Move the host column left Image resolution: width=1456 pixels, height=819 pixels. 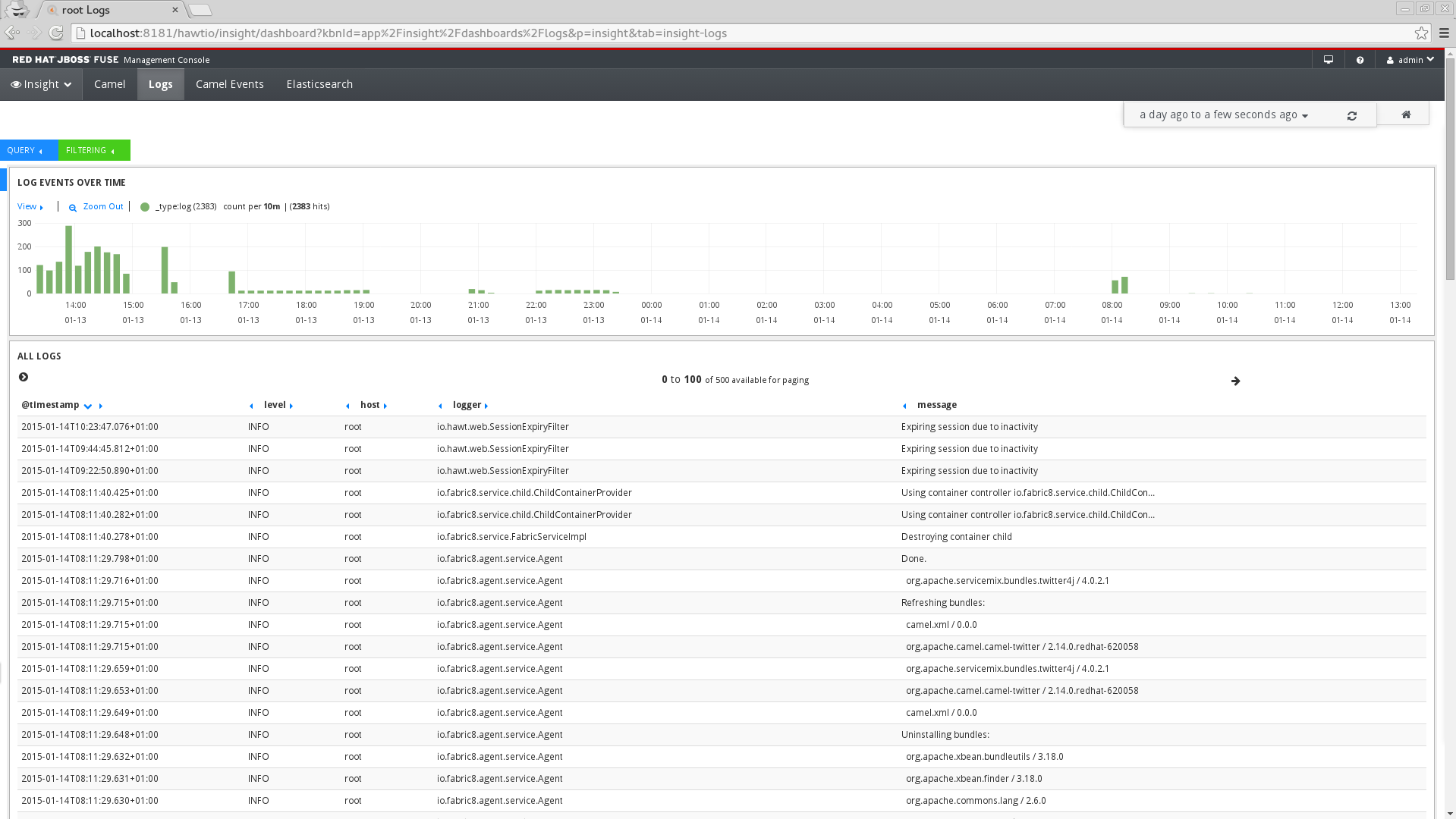pyautogui.click(x=347, y=406)
